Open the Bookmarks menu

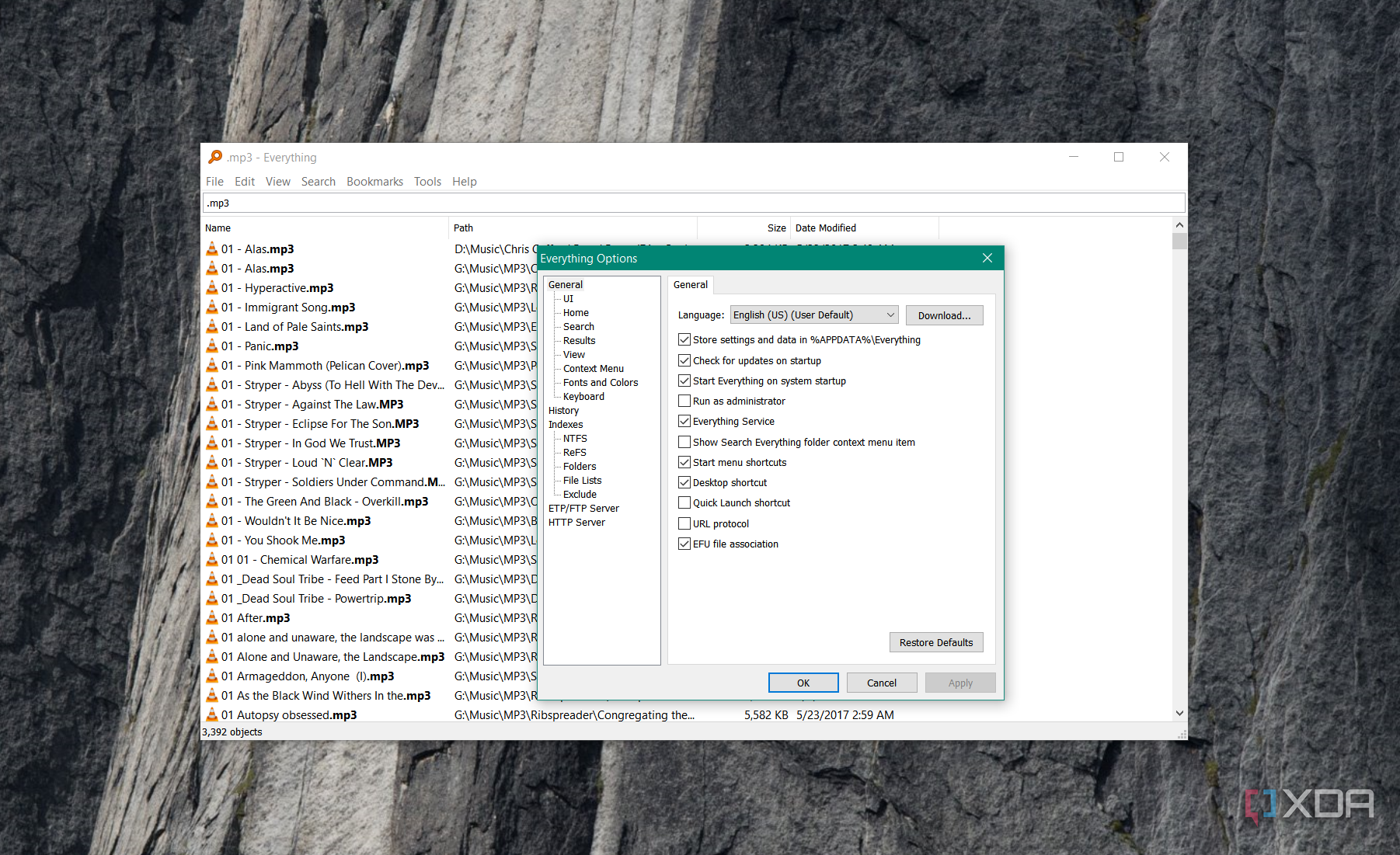pos(374,181)
